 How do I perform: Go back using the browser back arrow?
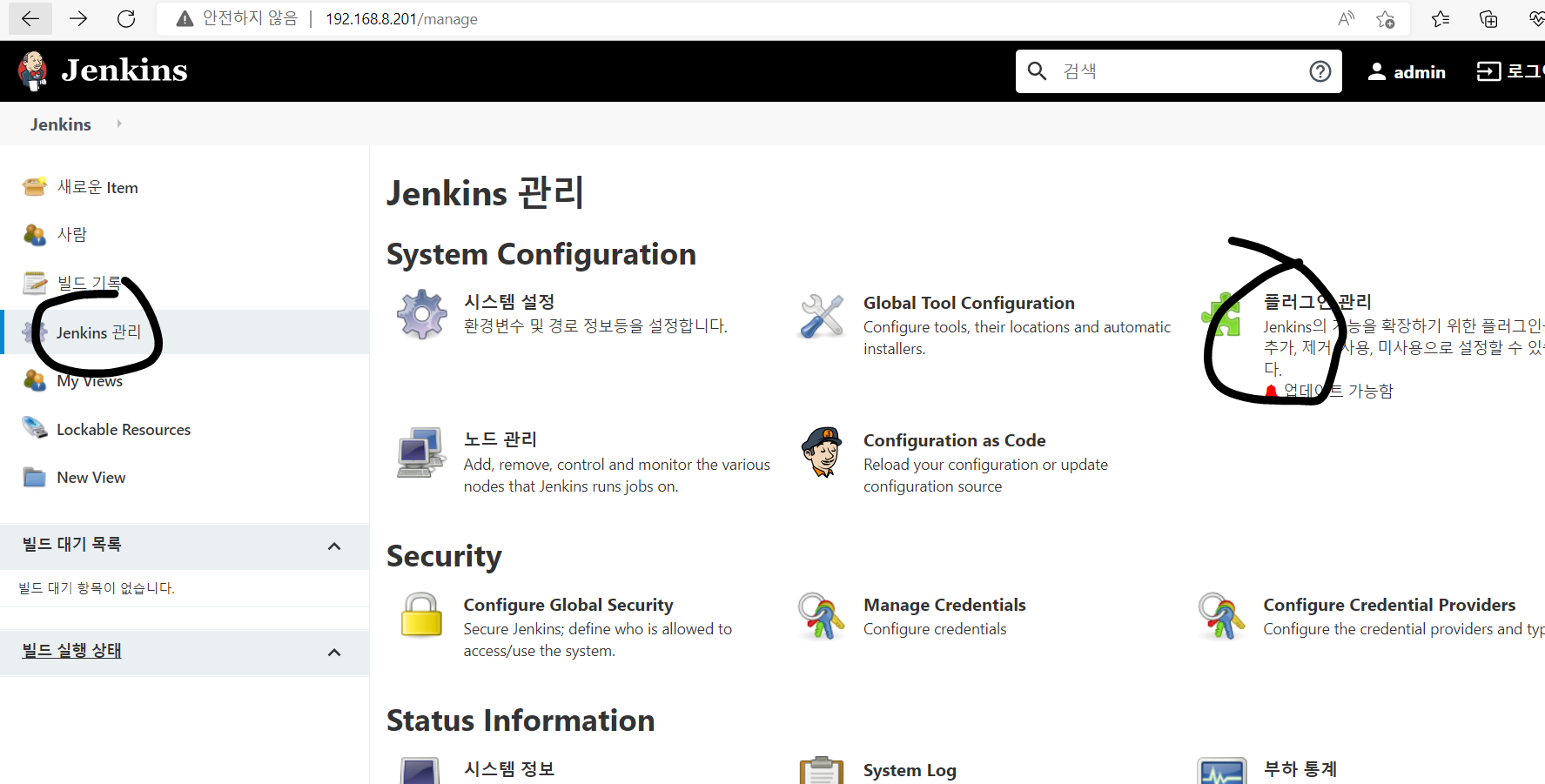pos(30,18)
